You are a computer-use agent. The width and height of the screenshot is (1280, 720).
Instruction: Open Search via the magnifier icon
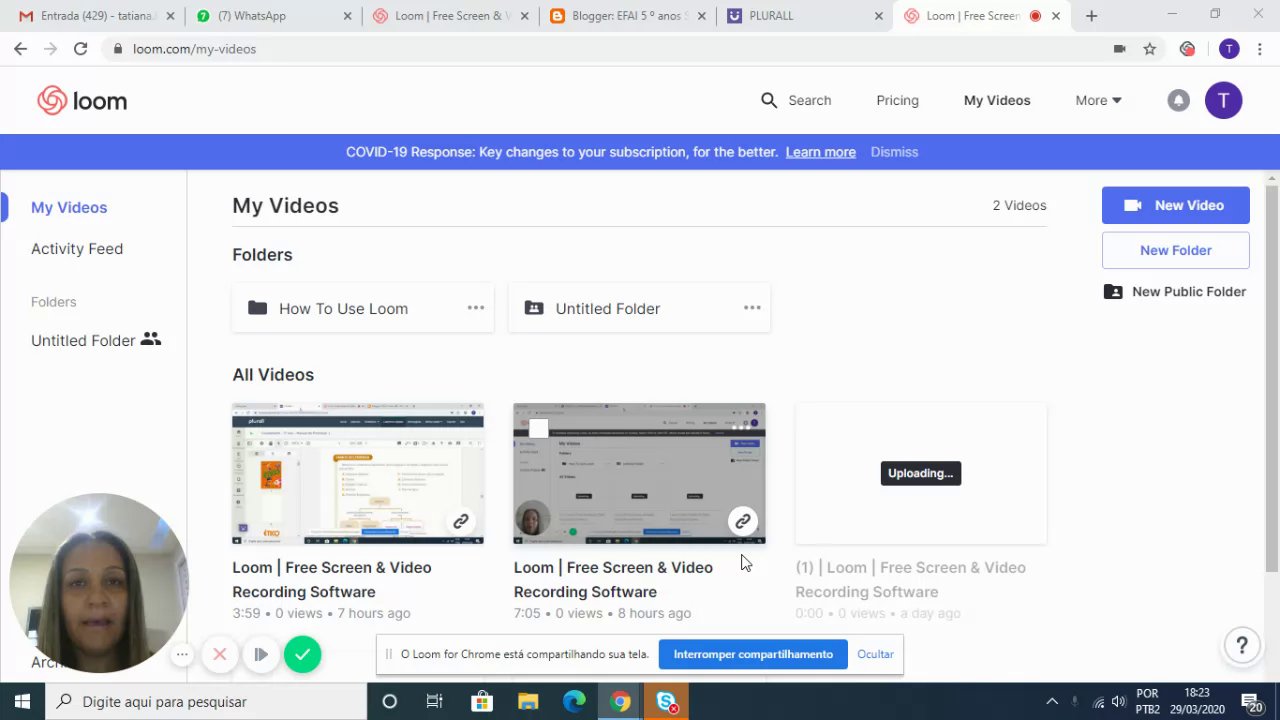click(x=769, y=100)
